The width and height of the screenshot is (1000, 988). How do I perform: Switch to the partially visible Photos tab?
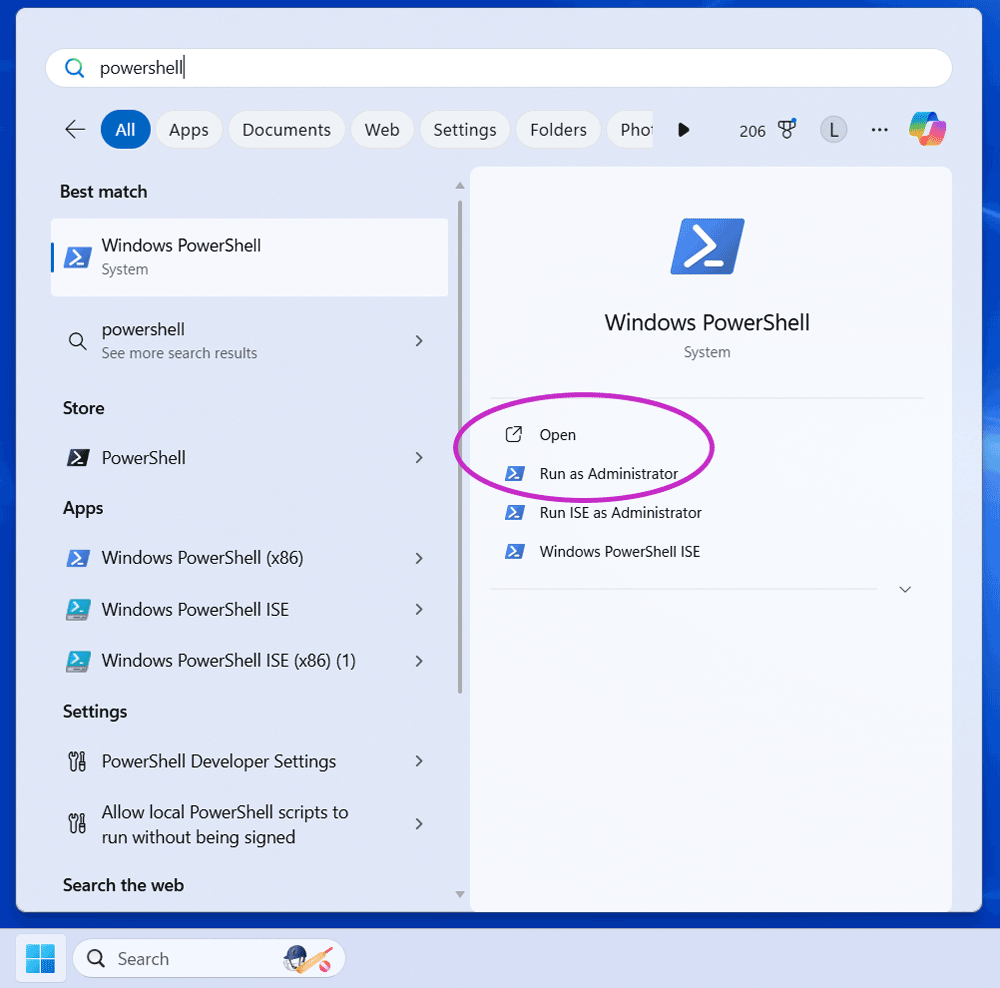[x=631, y=129]
